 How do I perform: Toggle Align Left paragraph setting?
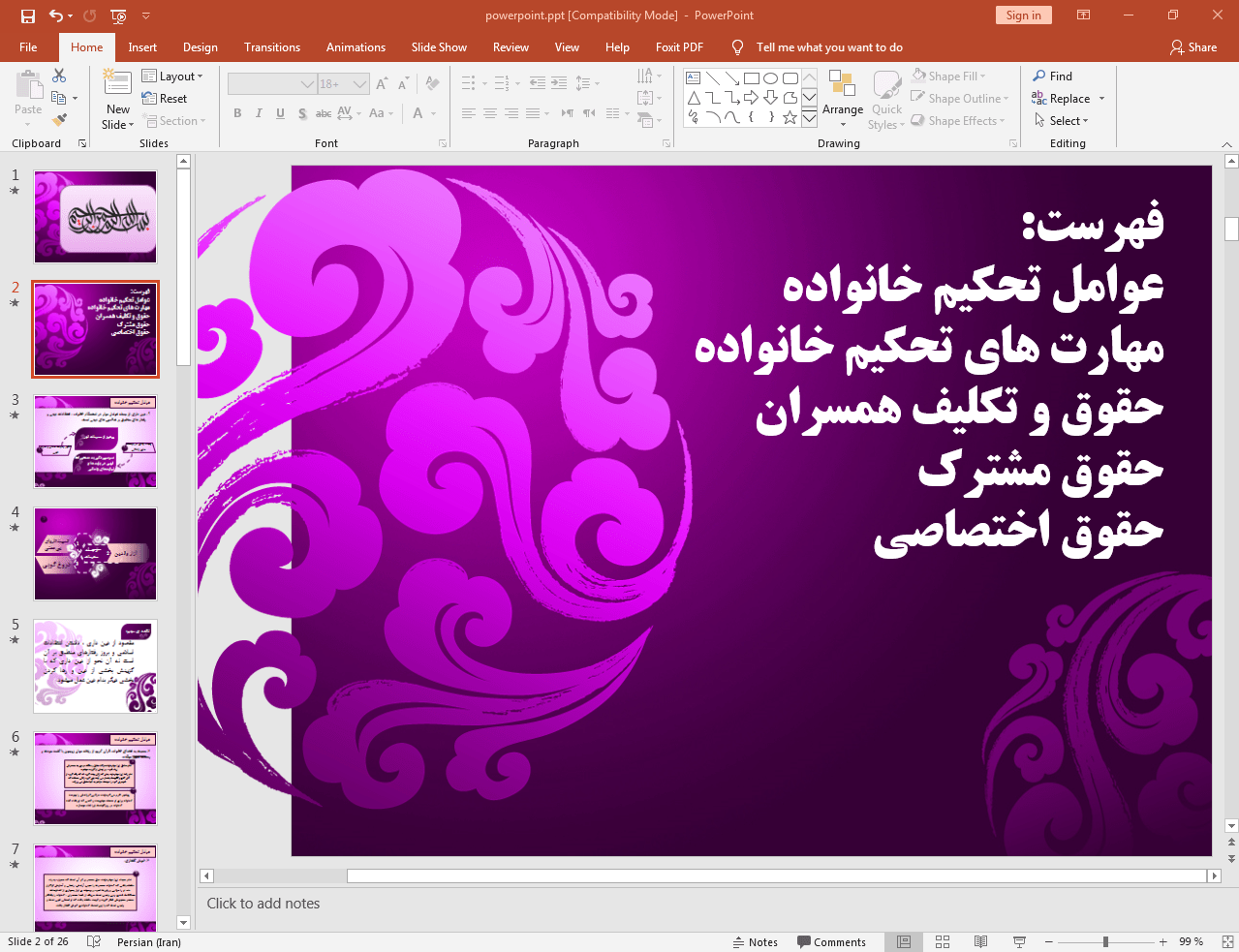pos(469,113)
